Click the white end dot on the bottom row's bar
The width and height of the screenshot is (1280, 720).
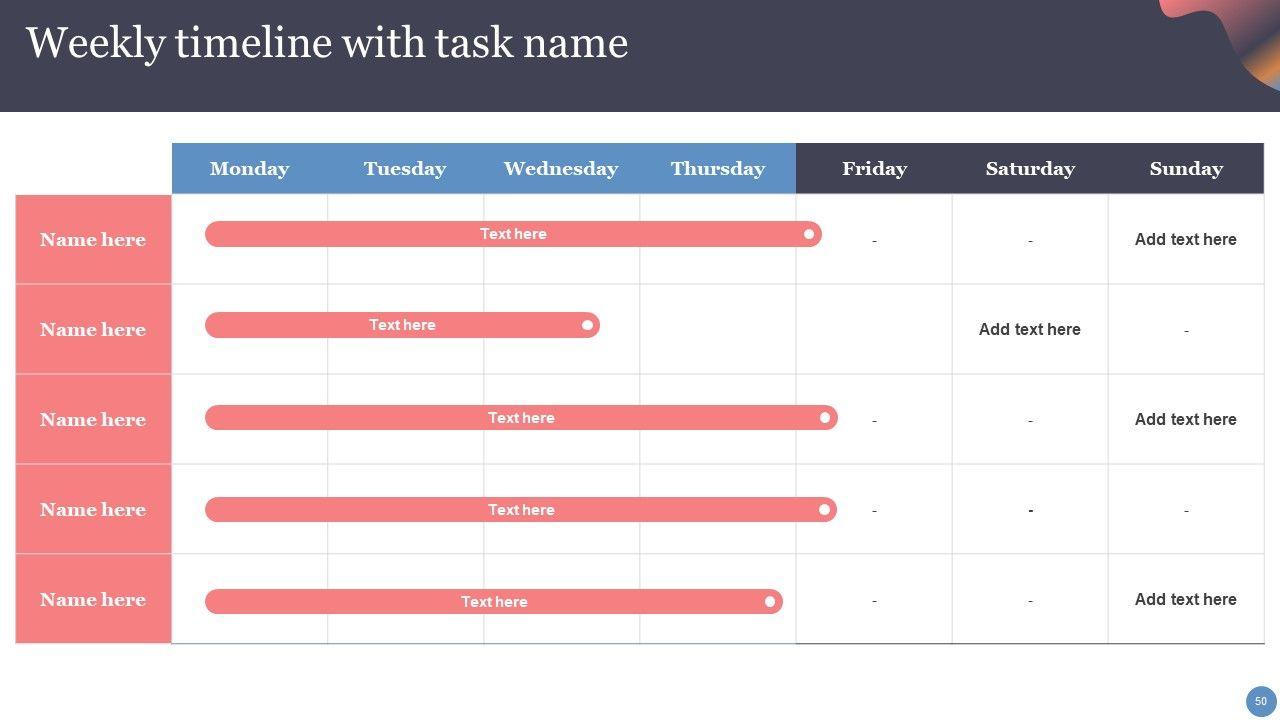[770, 602]
